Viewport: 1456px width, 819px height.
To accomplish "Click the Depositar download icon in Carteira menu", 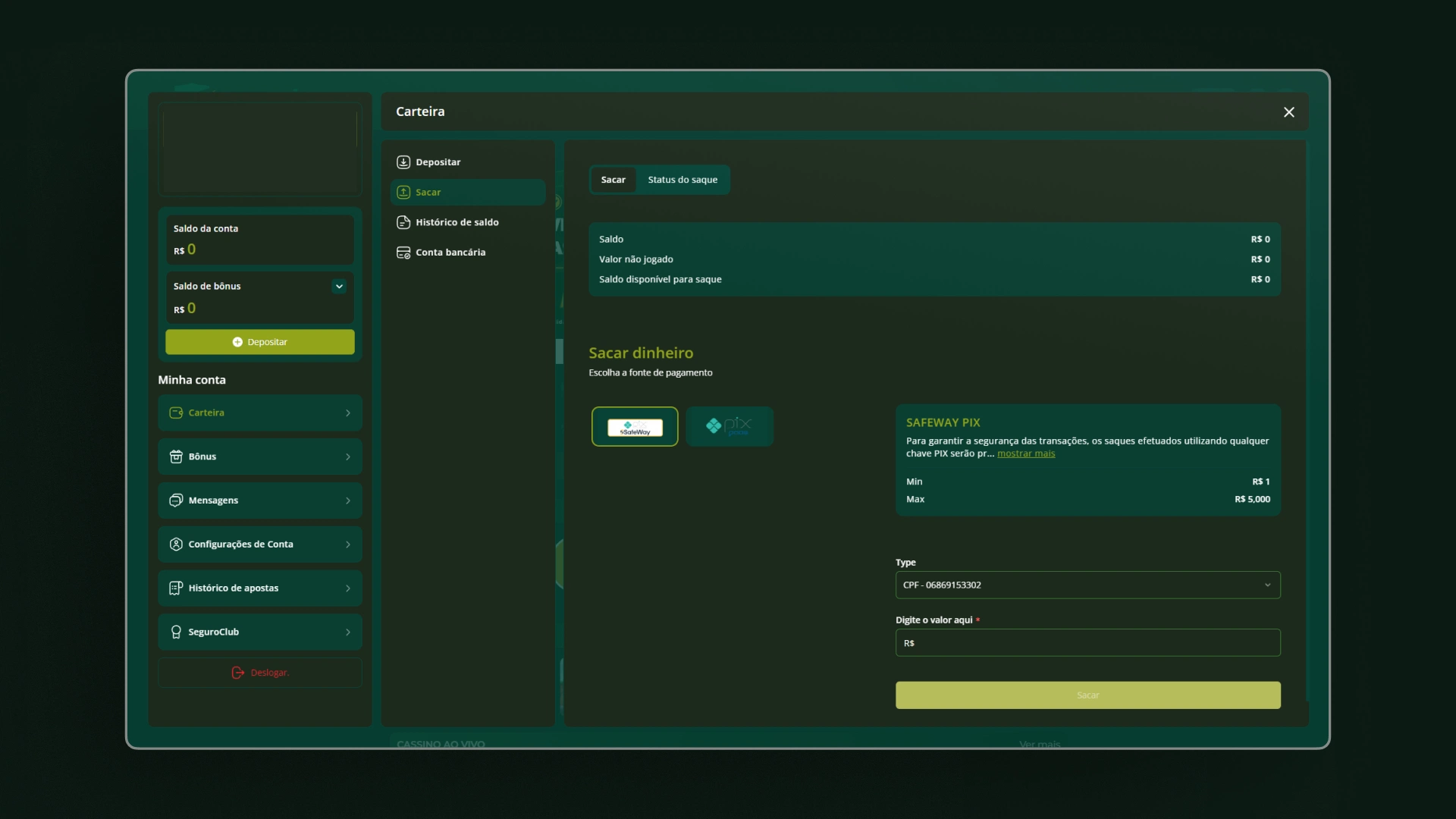I will point(403,162).
